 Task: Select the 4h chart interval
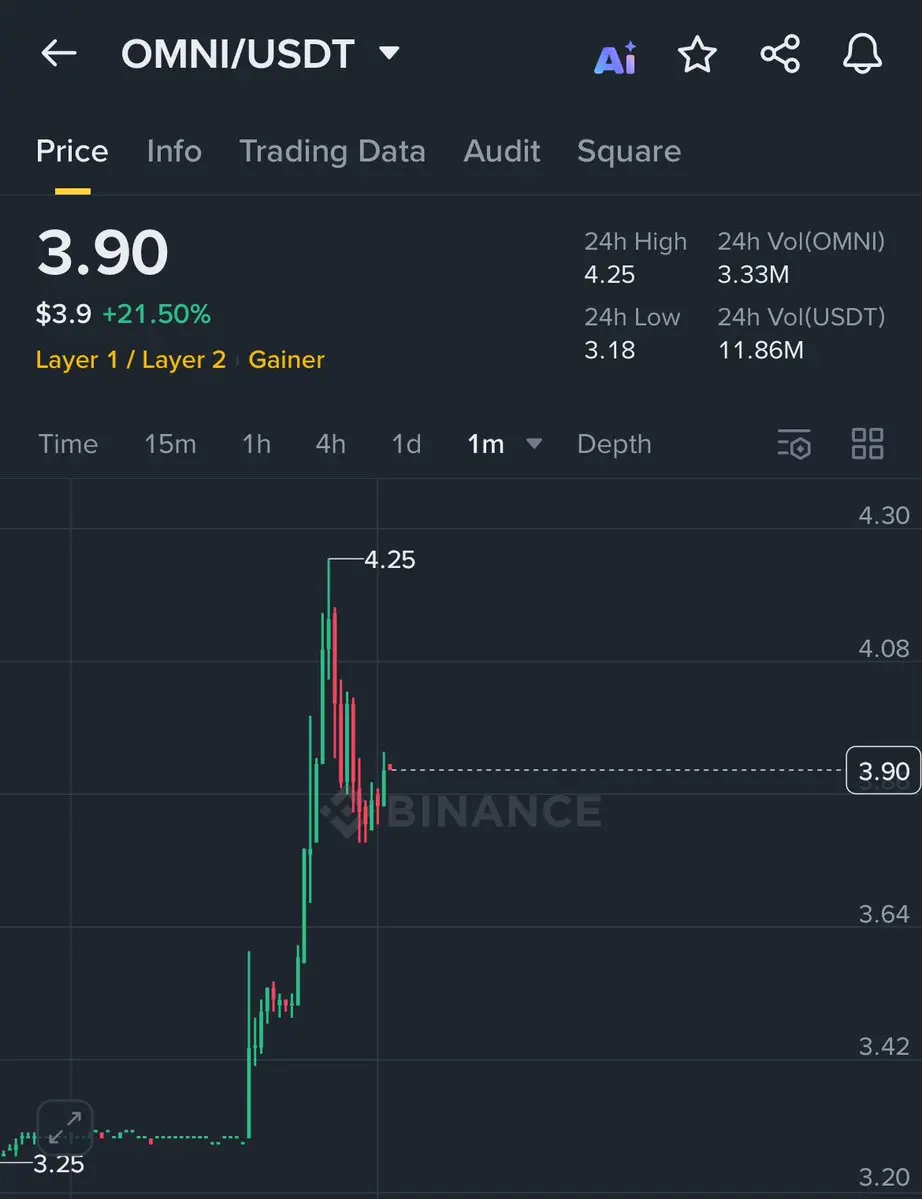pos(330,444)
